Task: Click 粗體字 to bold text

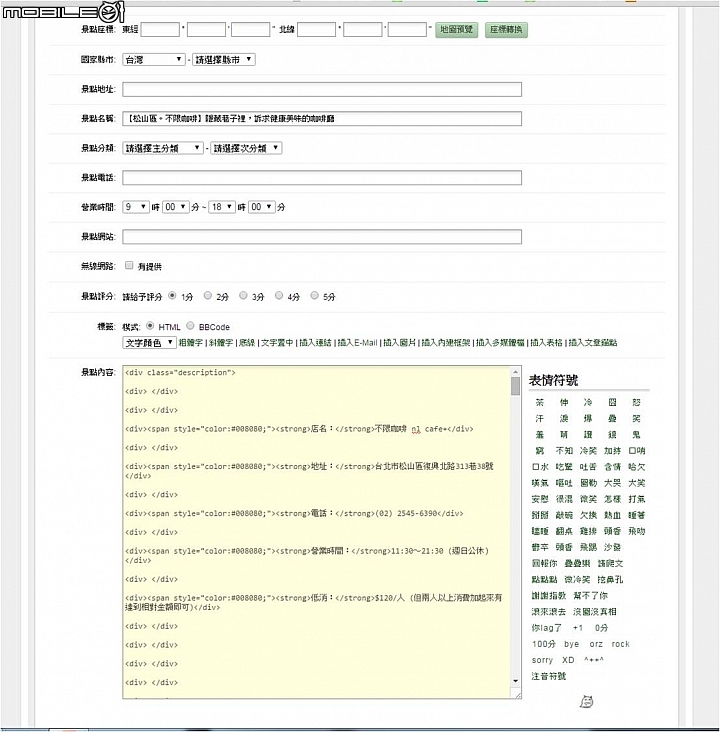Action: (x=191, y=343)
